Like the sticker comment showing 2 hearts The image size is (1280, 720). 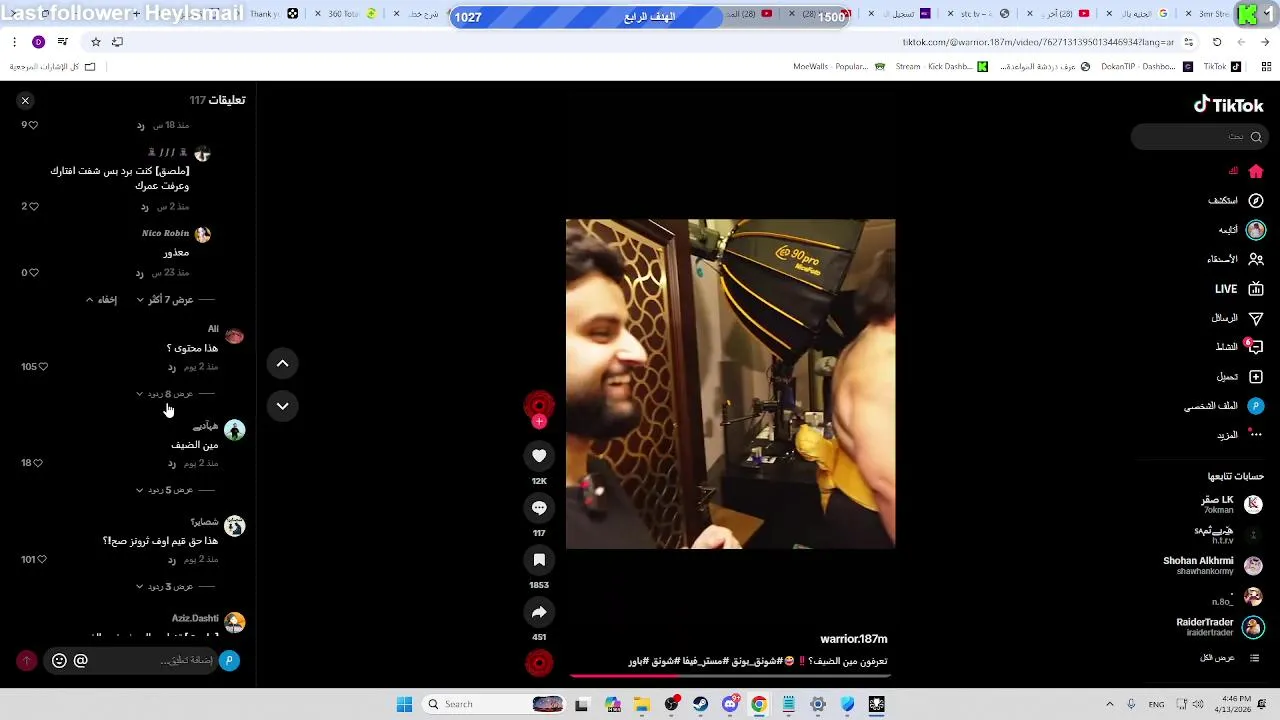tap(33, 206)
